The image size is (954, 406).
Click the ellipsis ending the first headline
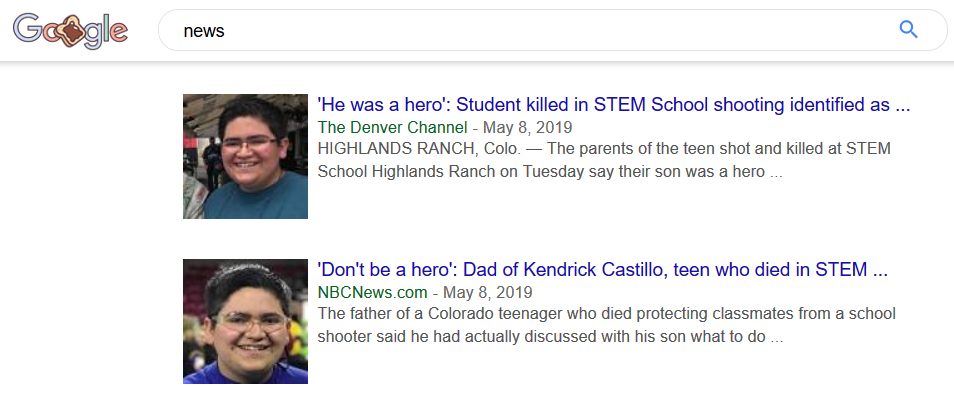tap(902, 107)
